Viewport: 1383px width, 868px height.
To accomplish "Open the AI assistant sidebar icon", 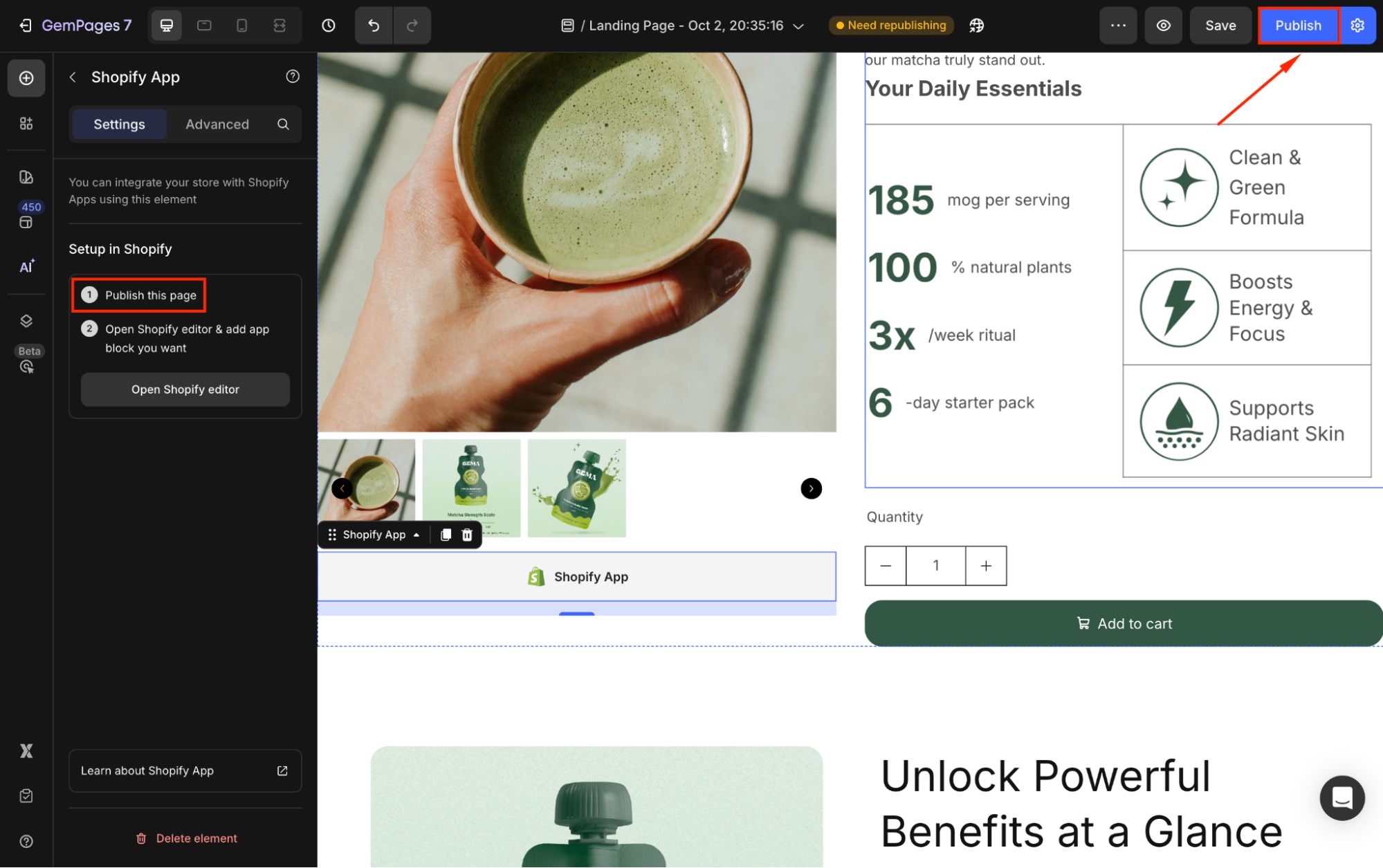I will tap(26, 267).
